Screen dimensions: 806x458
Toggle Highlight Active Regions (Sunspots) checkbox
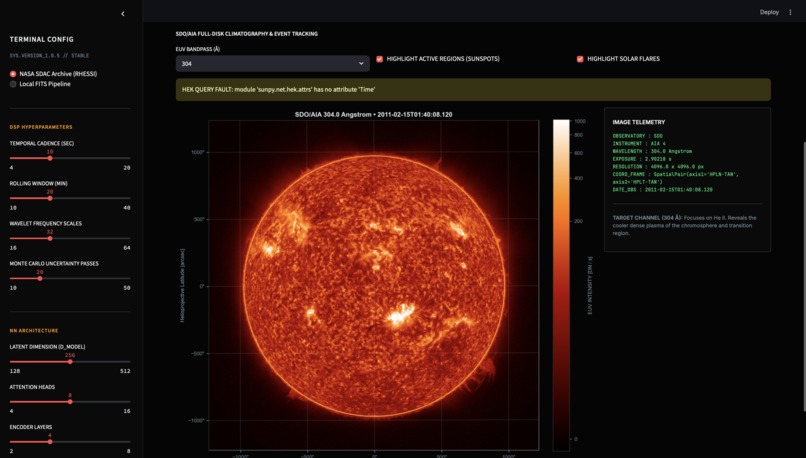(x=379, y=59)
